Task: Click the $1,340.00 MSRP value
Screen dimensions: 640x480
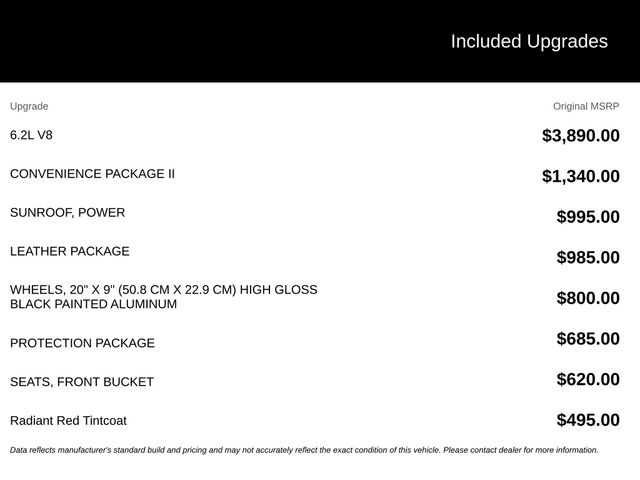Action: pyautogui.click(x=580, y=176)
